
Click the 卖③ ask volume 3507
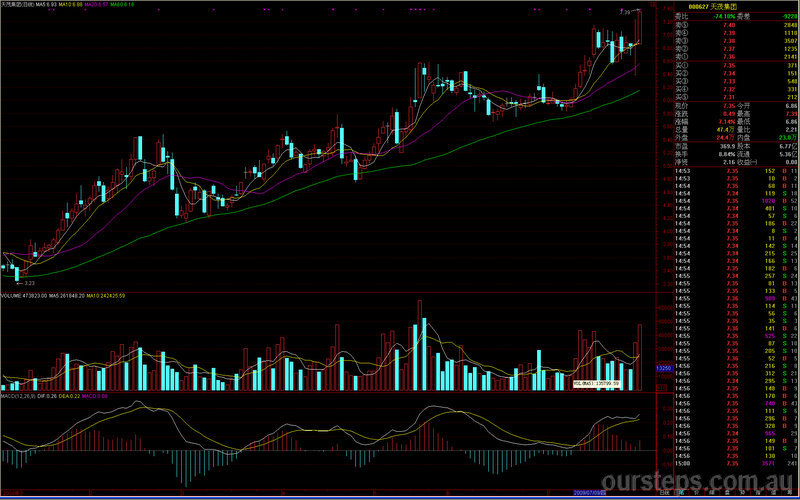[790, 41]
